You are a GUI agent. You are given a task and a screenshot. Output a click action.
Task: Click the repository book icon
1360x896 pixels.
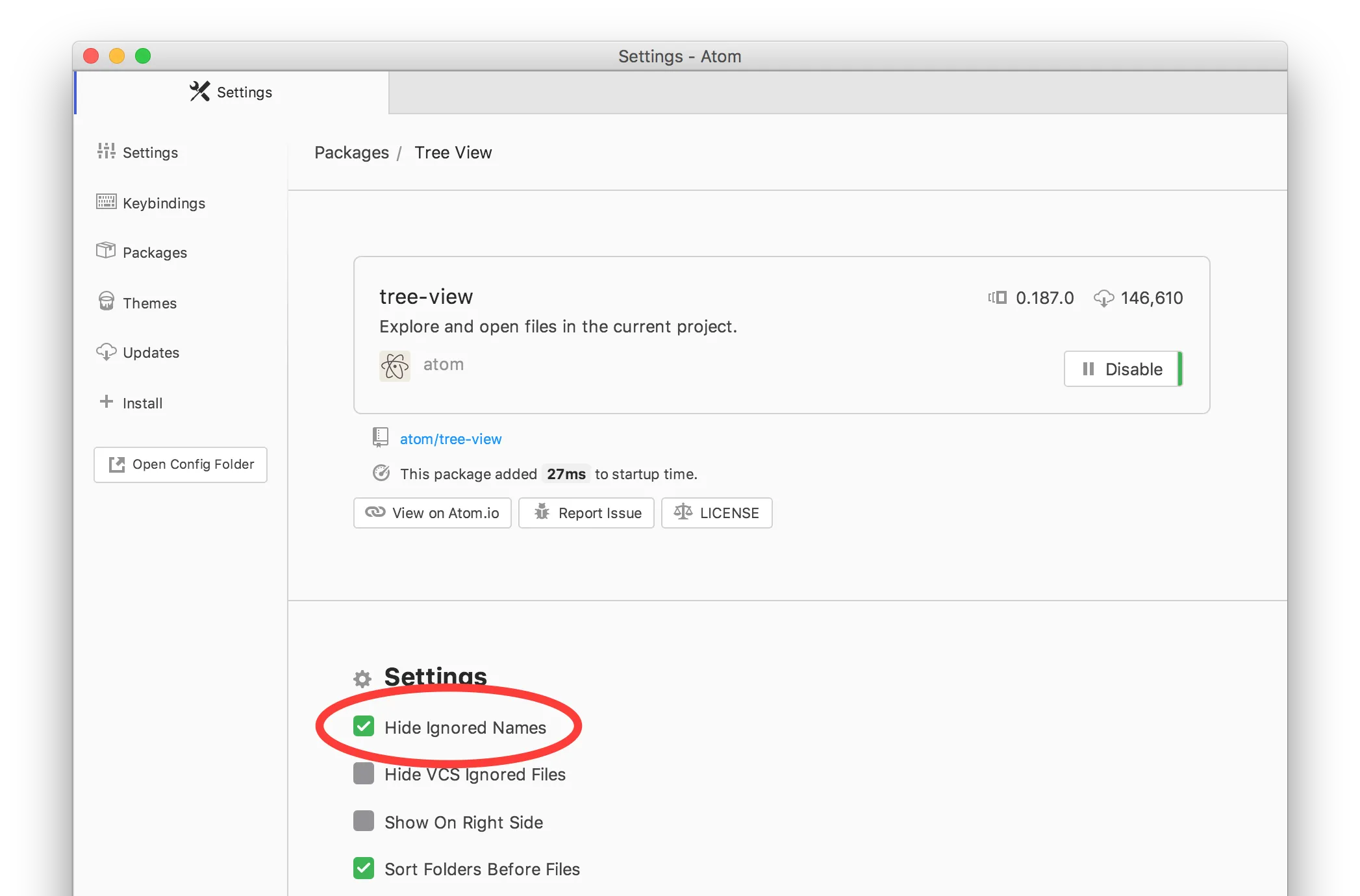click(x=381, y=438)
